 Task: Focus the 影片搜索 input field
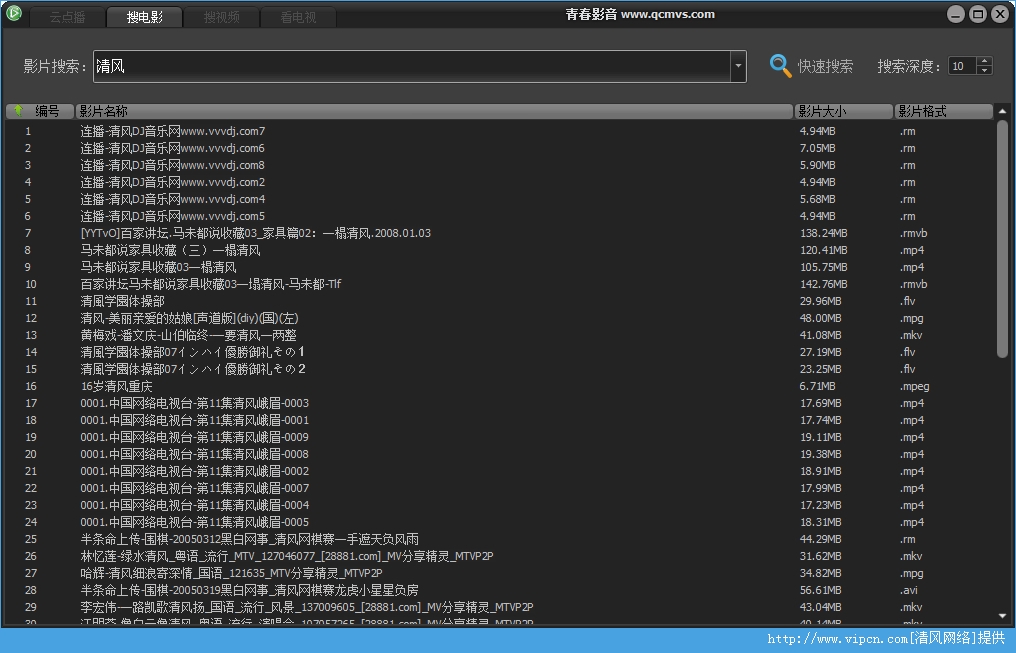coord(412,66)
